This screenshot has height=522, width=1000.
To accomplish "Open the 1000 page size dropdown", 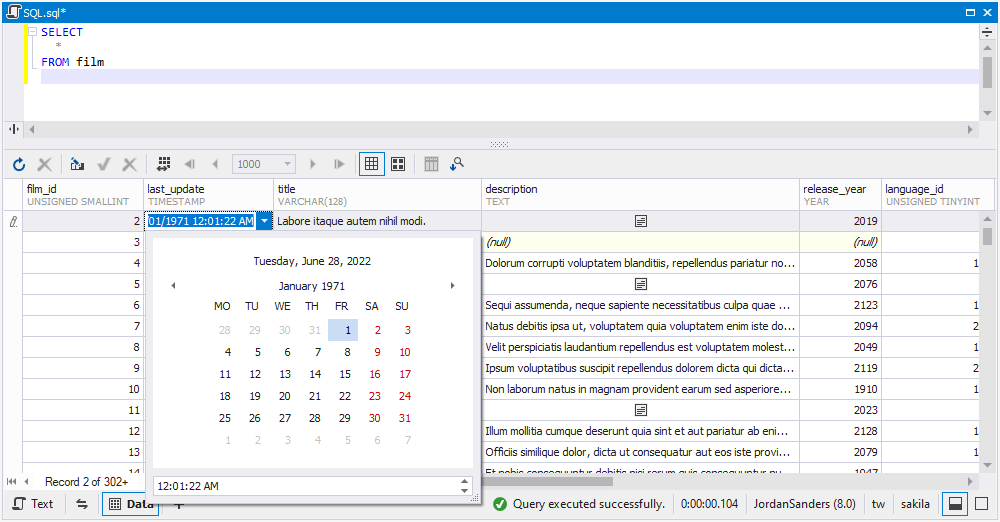I will [x=287, y=164].
